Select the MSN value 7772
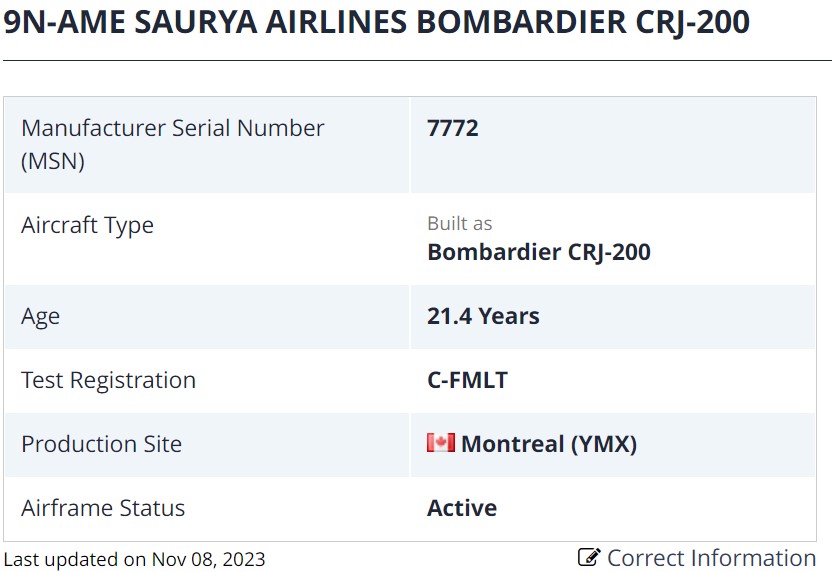The width and height of the screenshot is (832, 572). click(x=453, y=128)
